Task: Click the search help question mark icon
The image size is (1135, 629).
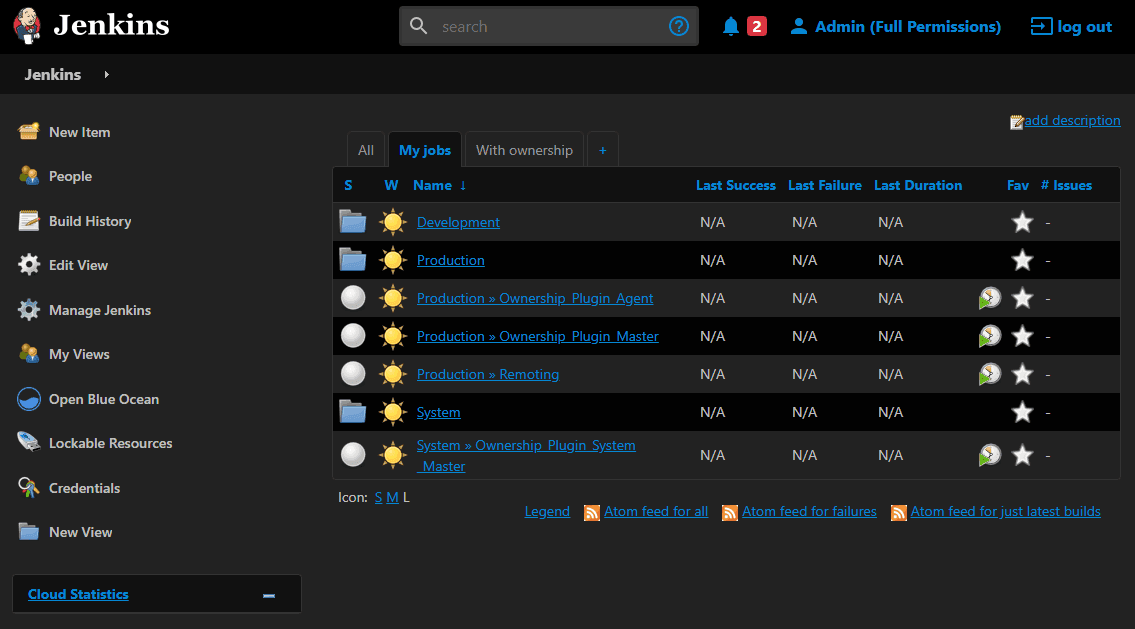Action: (x=679, y=26)
